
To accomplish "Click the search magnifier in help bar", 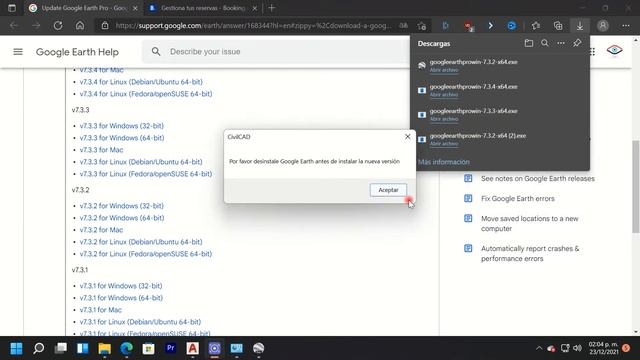I will click(x=156, y=52).
